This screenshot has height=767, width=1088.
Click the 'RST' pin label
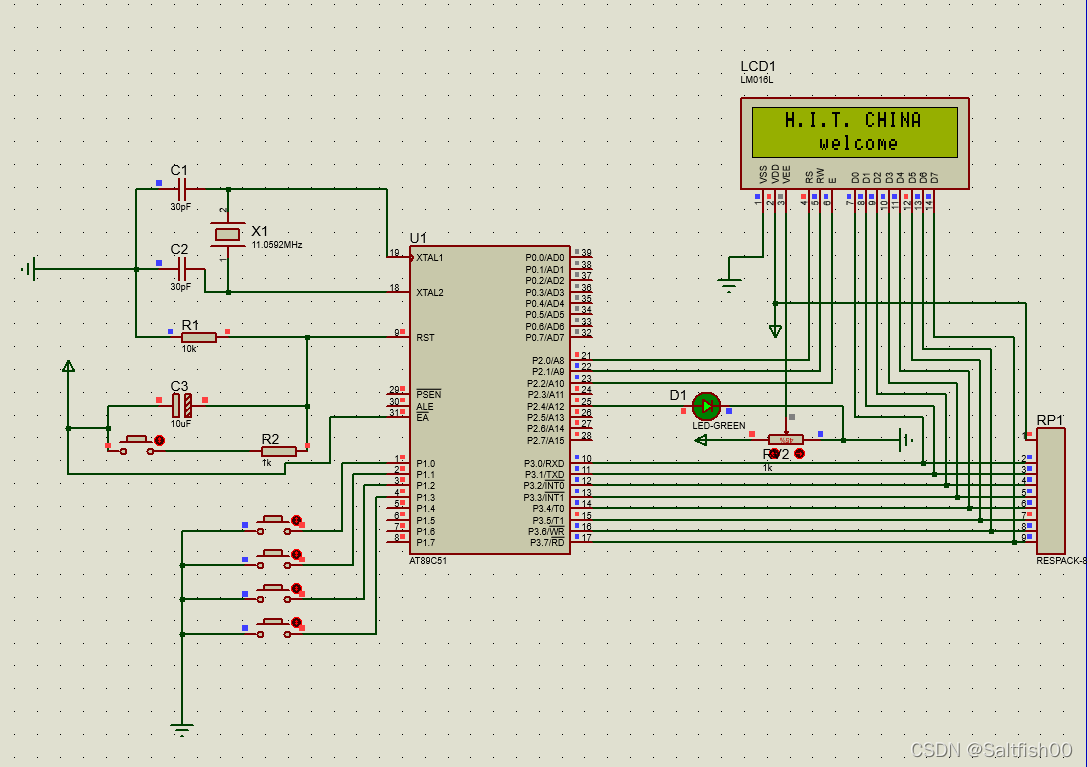point(425,337)
